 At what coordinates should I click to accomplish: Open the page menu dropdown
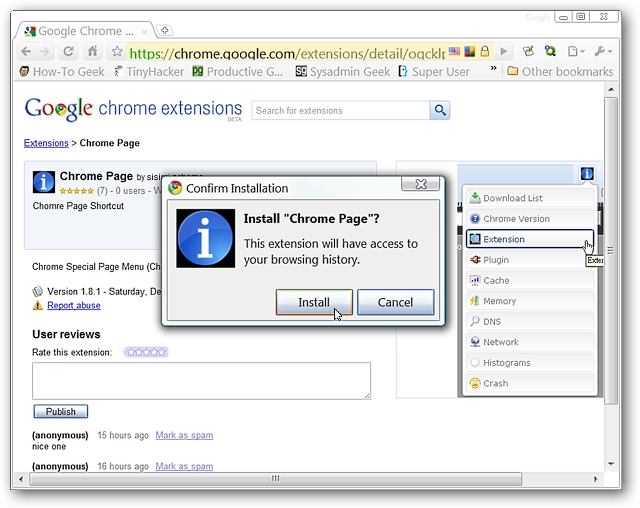(x=576, y=51)
